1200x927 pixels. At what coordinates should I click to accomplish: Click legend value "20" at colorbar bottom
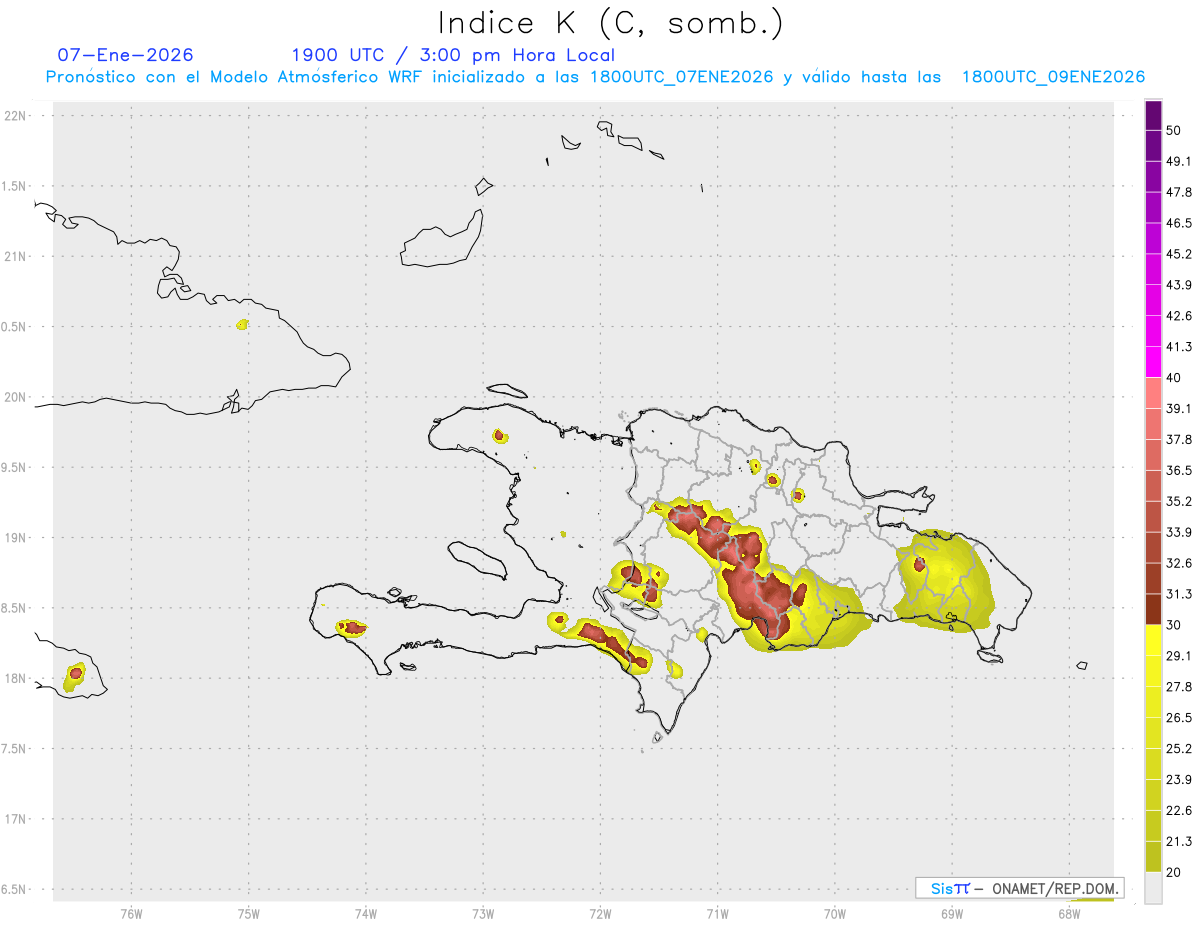[x=1175, y=873]
